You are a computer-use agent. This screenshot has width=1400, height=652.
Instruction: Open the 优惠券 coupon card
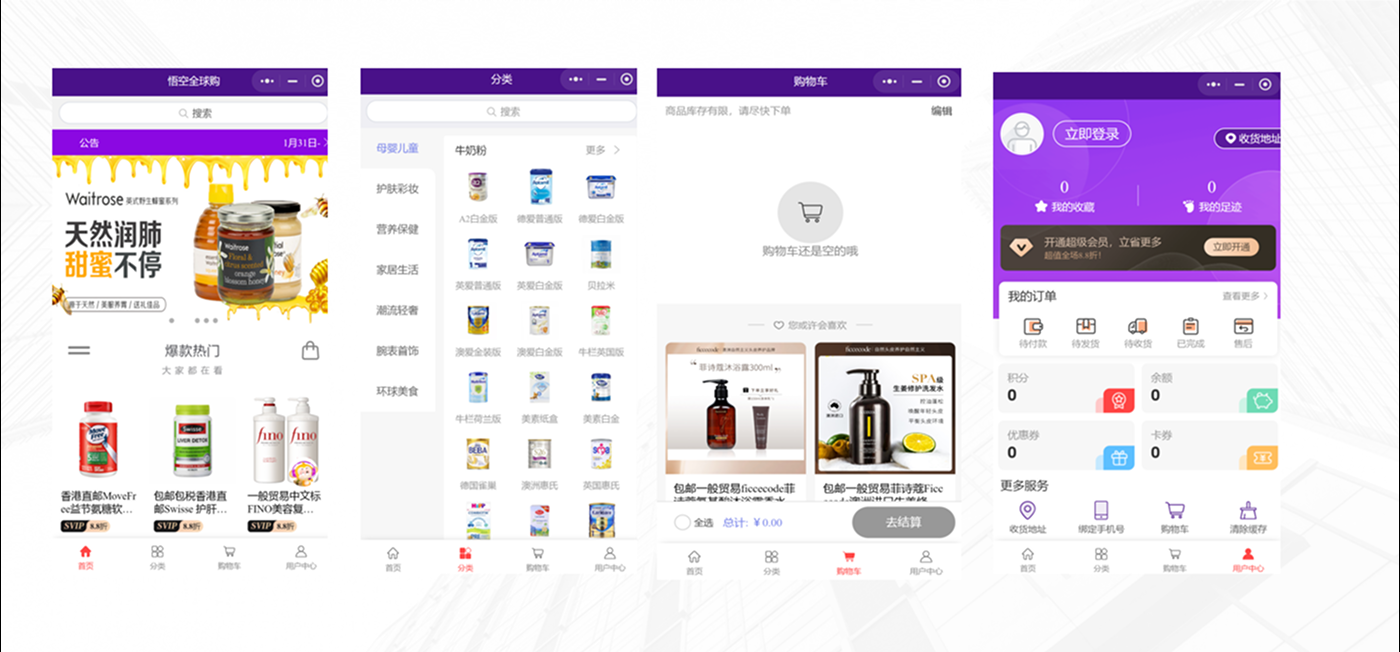(1066, 445)
